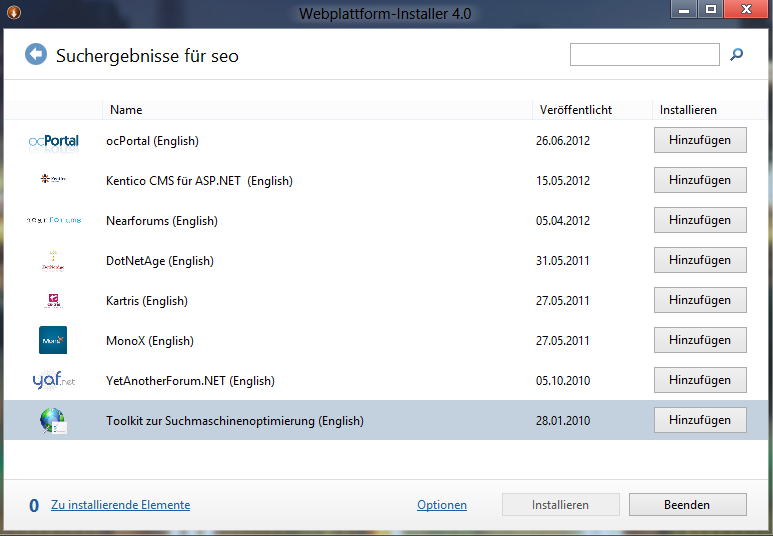The height and width of the screenshot is (536, 773).
Task: Click the ocPortal logo icon
Action: pyautogui.click(x=53, y=141)
